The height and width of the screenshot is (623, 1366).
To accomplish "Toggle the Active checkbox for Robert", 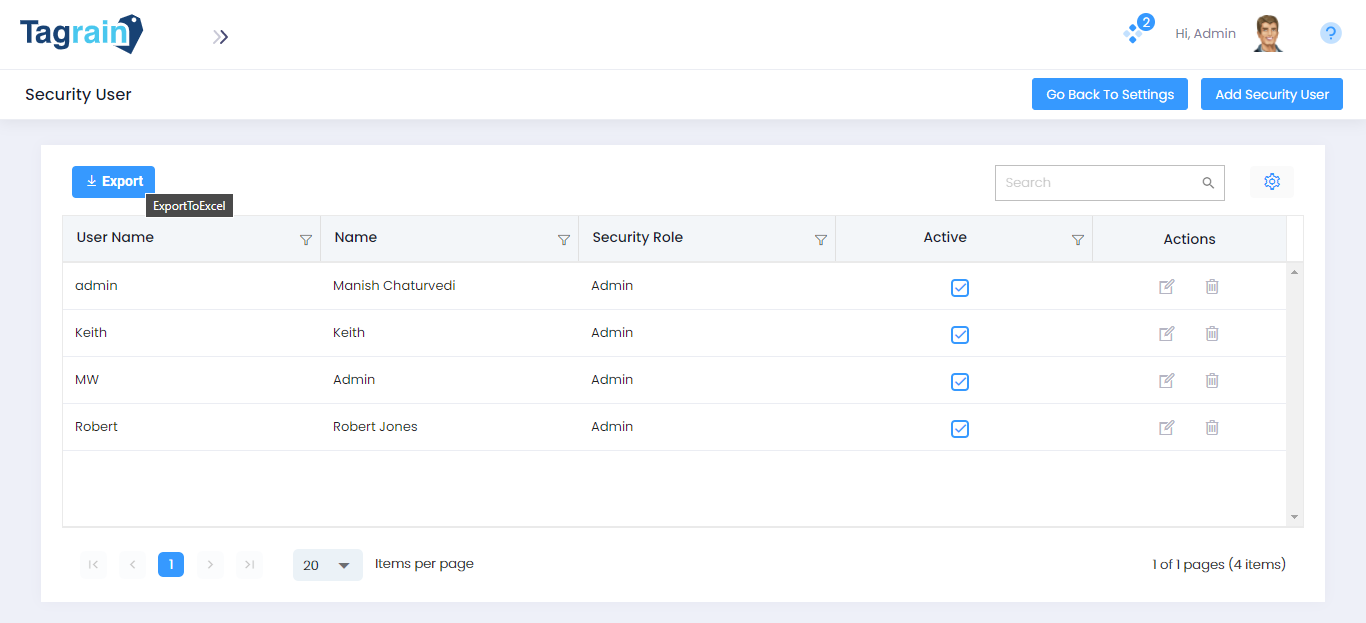I will [x=959, y=429].
